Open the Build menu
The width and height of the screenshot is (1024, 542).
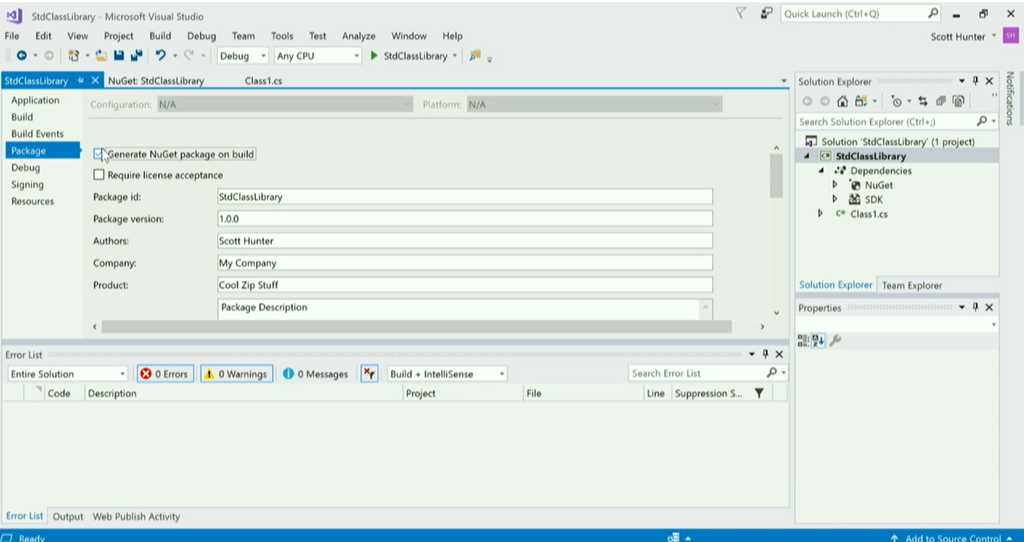[x=160, y=36]
